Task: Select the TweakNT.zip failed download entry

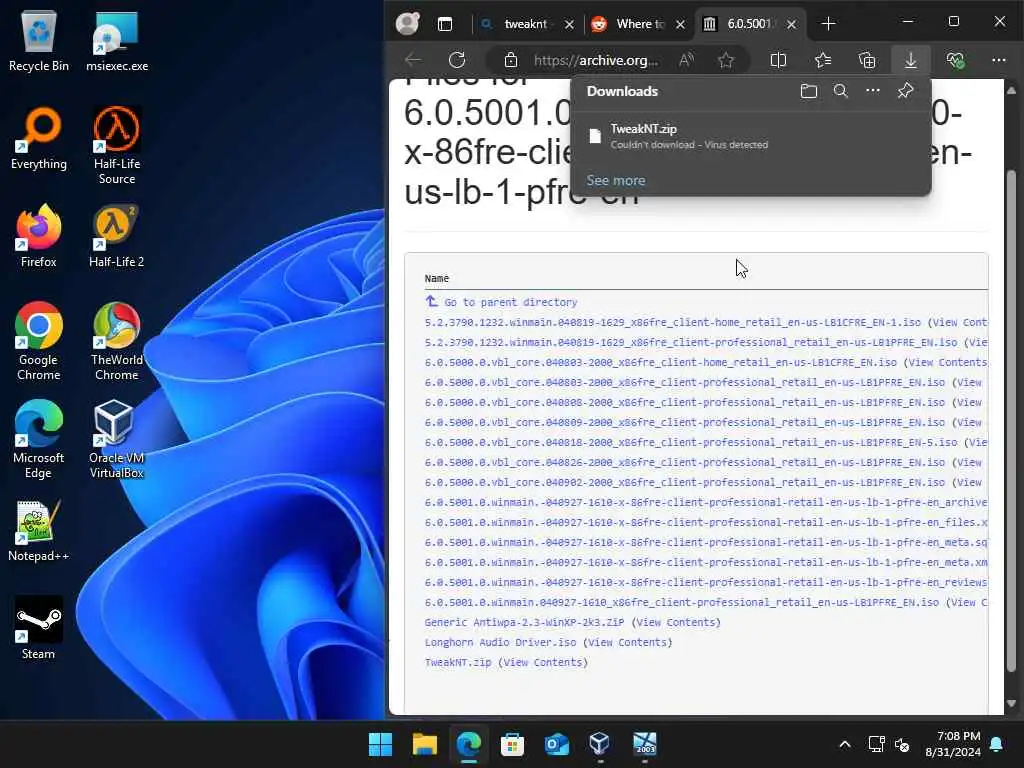Action: click(x=750, y=136)
